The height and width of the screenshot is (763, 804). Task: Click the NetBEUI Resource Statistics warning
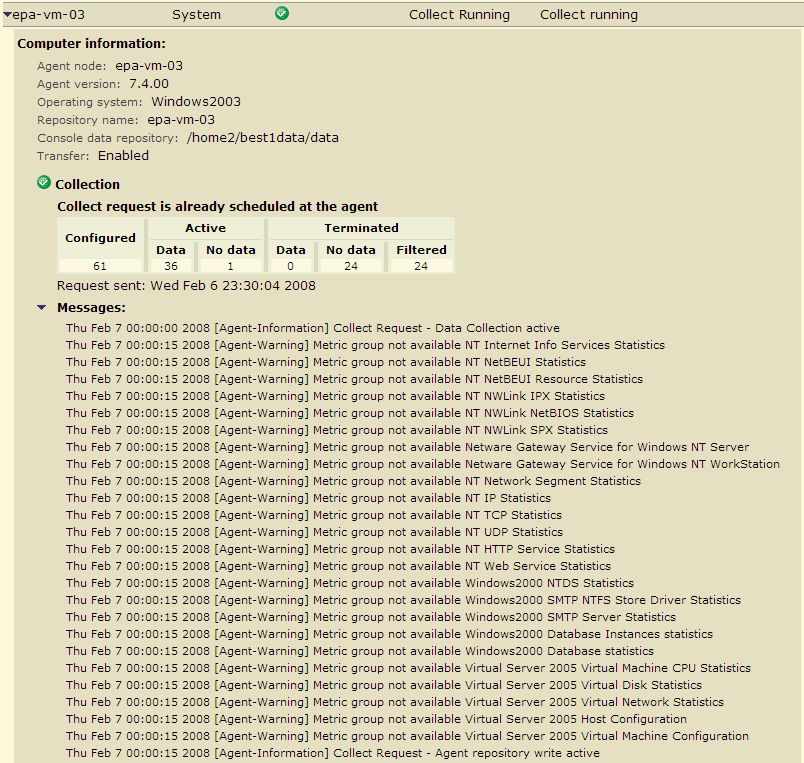(x=354, y=379)
